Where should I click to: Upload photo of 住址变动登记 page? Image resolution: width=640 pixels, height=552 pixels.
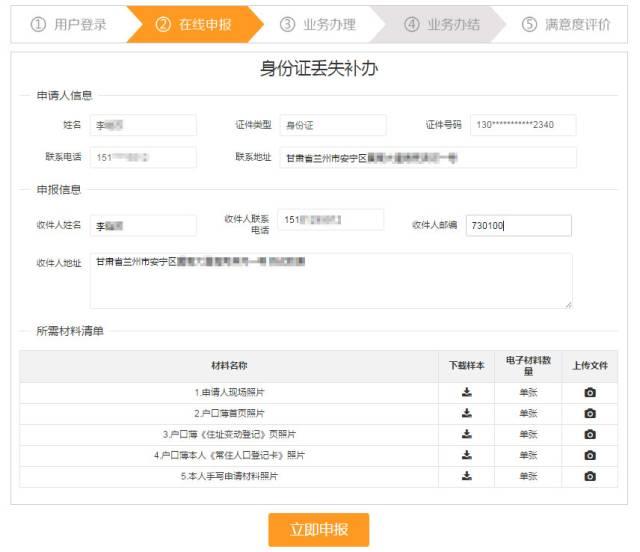pyautogui.click(x=589, y=434)
